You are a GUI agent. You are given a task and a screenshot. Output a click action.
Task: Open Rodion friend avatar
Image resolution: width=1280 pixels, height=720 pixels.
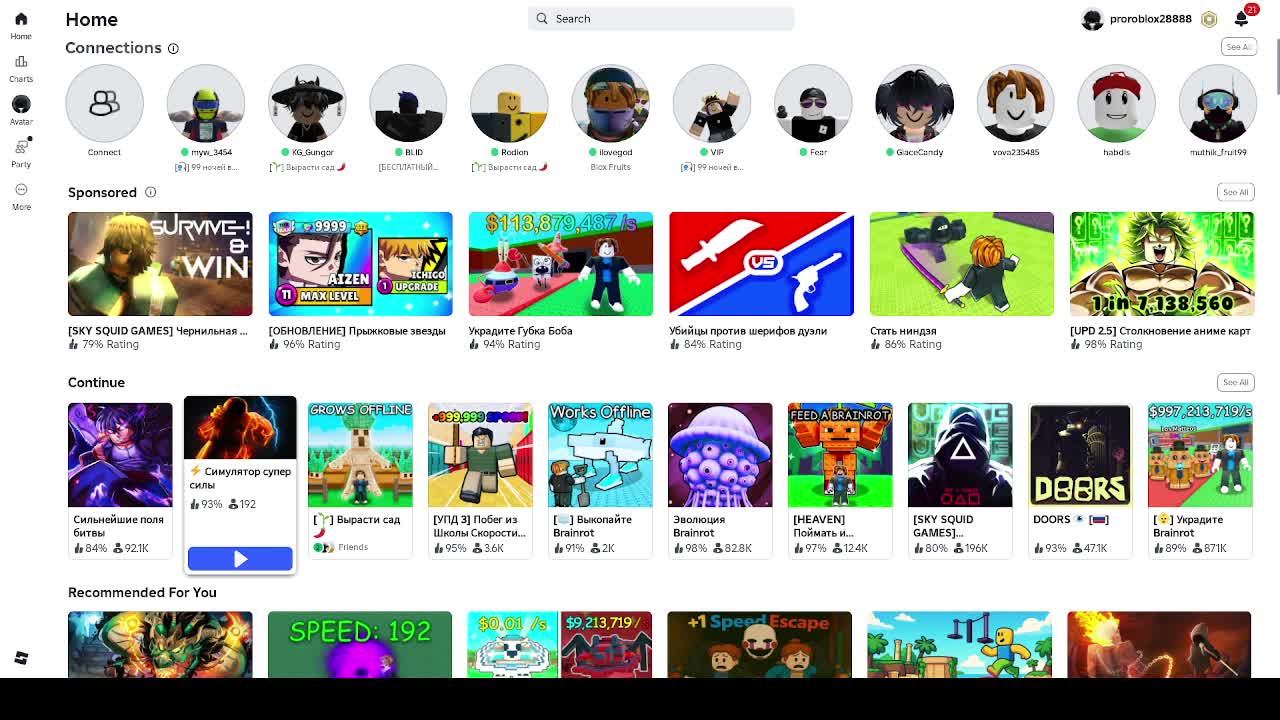(x=509, y=103)
